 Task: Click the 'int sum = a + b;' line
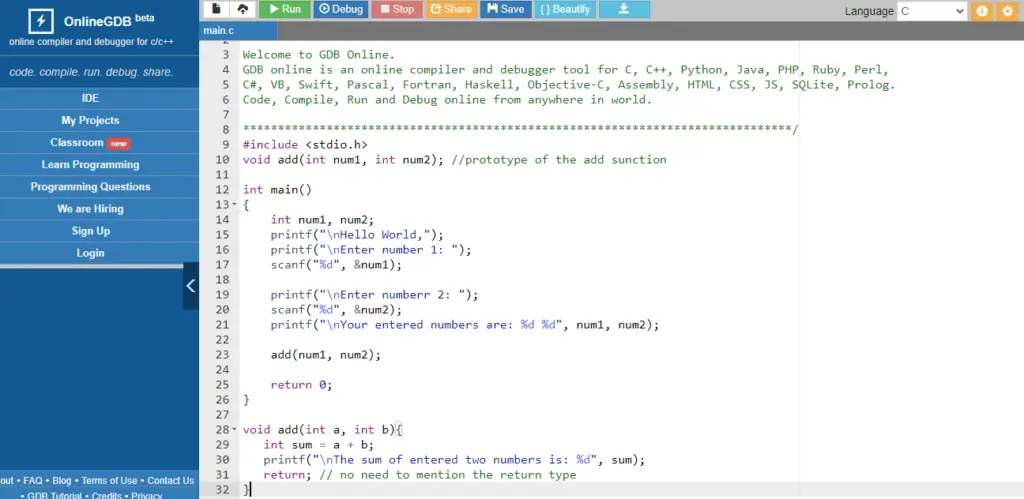[x=319, y=445]
